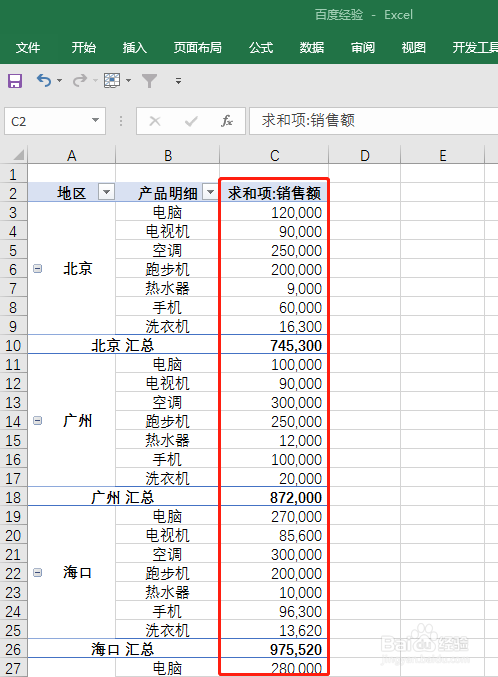Click the 96,300 value cell
498x677 pixels.
pos(274,611)
